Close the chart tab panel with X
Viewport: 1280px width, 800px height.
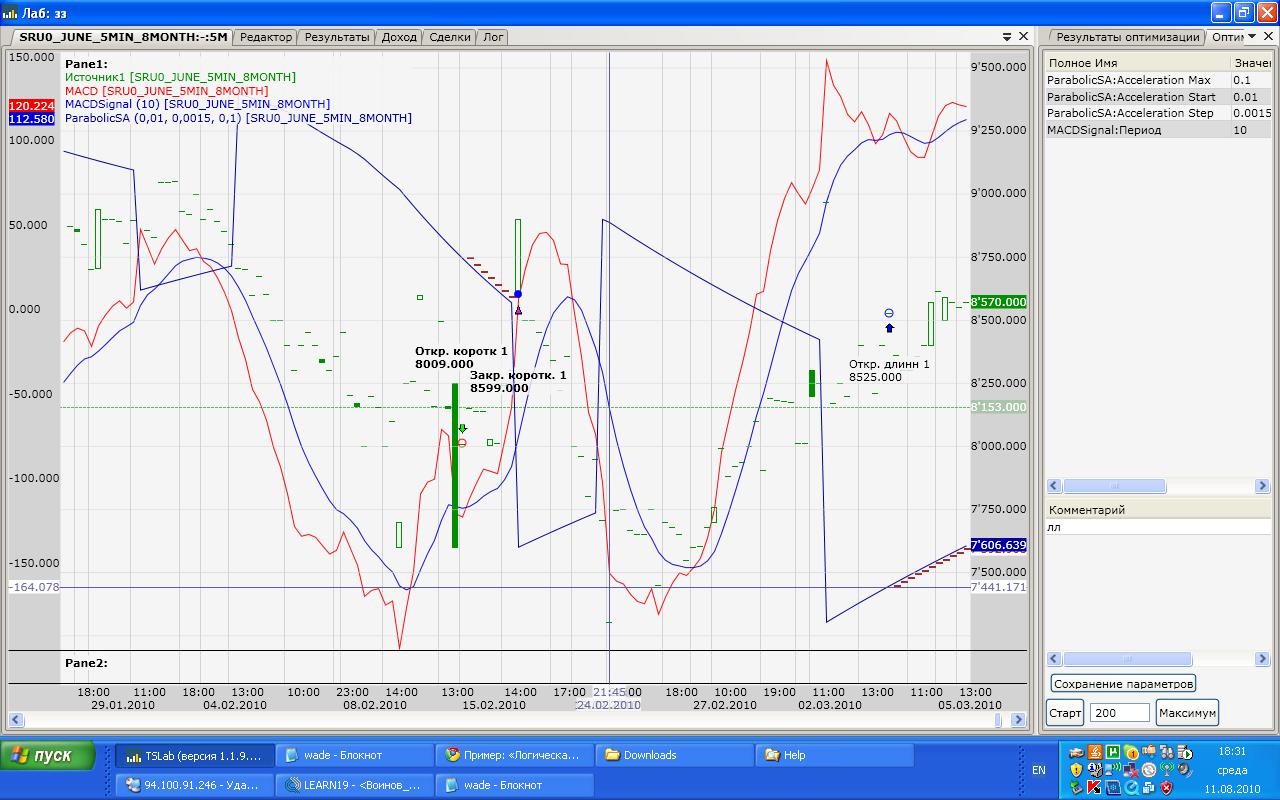pos(1023,36)
